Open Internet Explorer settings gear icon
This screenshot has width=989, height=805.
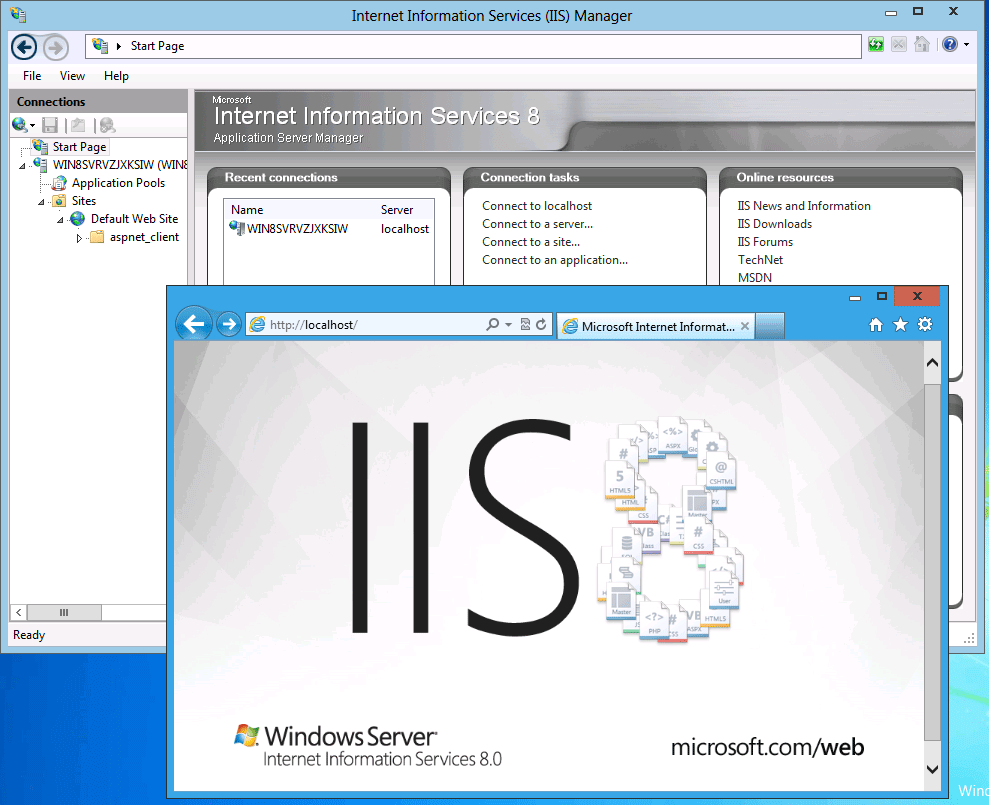point(925,325)
